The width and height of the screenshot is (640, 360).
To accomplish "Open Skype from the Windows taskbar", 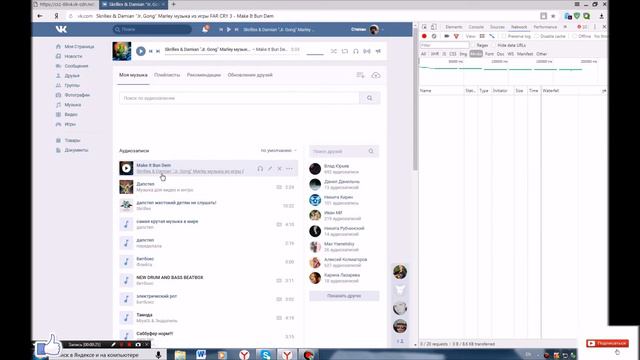I will click(x=266, y=354).
